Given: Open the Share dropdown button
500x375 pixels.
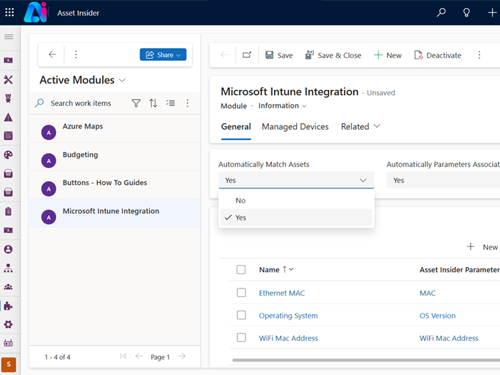Looking at the screenshot, I should pyautogui.click(x=163, y=55).
